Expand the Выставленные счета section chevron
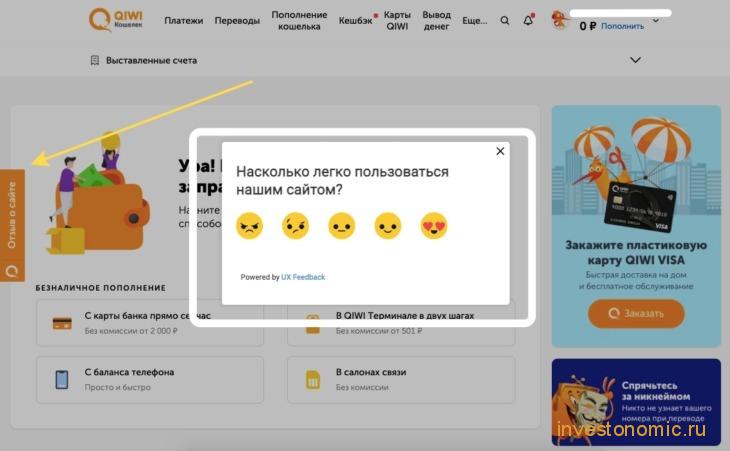This screenshot has height=451, width=730. [635, 60]
